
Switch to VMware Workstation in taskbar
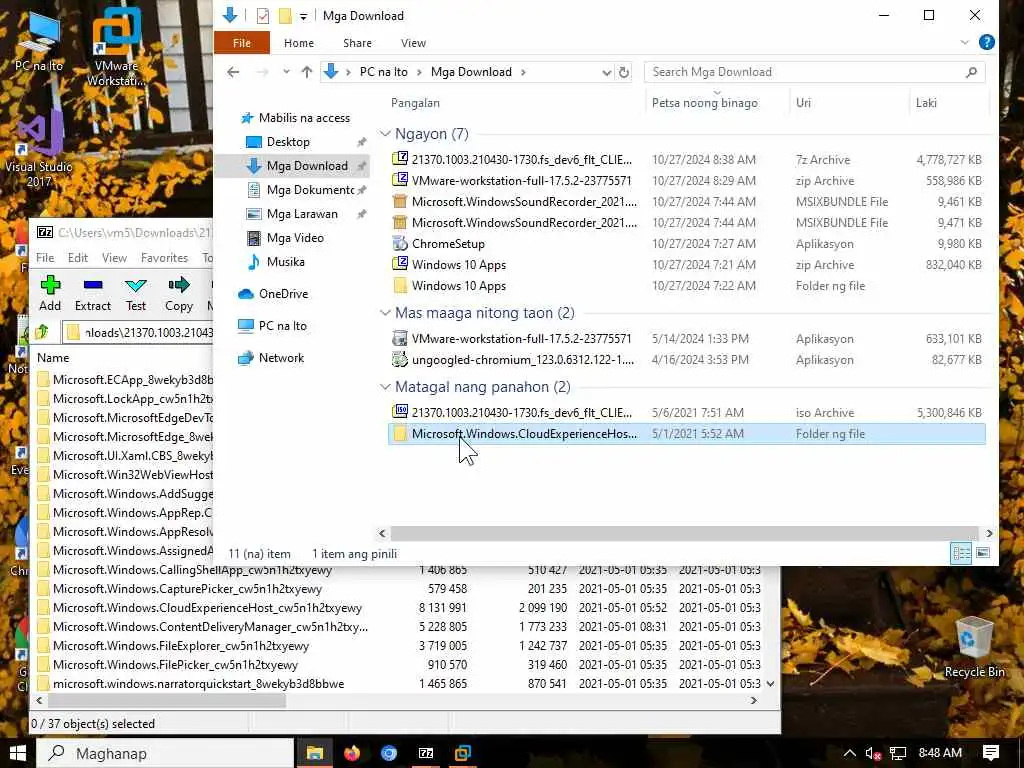click(x=463, y=753)
